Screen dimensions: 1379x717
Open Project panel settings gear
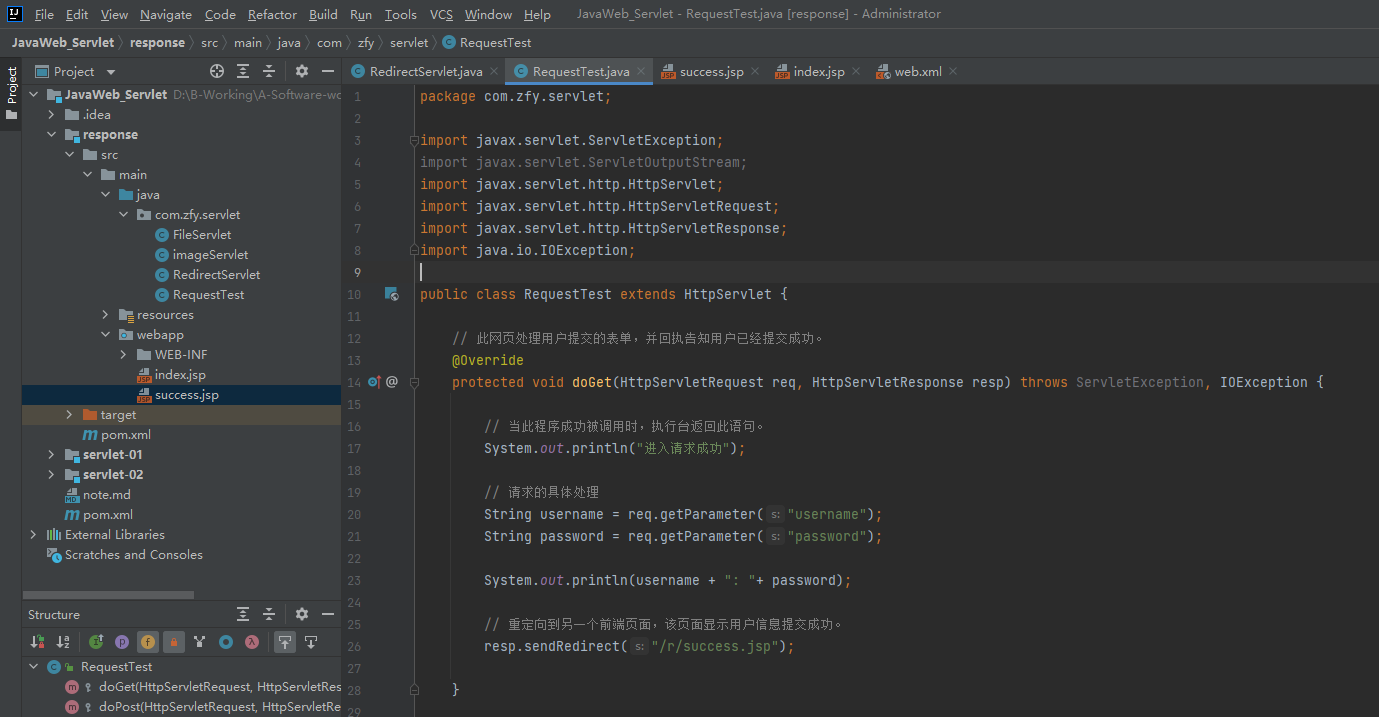click(302, 71)
